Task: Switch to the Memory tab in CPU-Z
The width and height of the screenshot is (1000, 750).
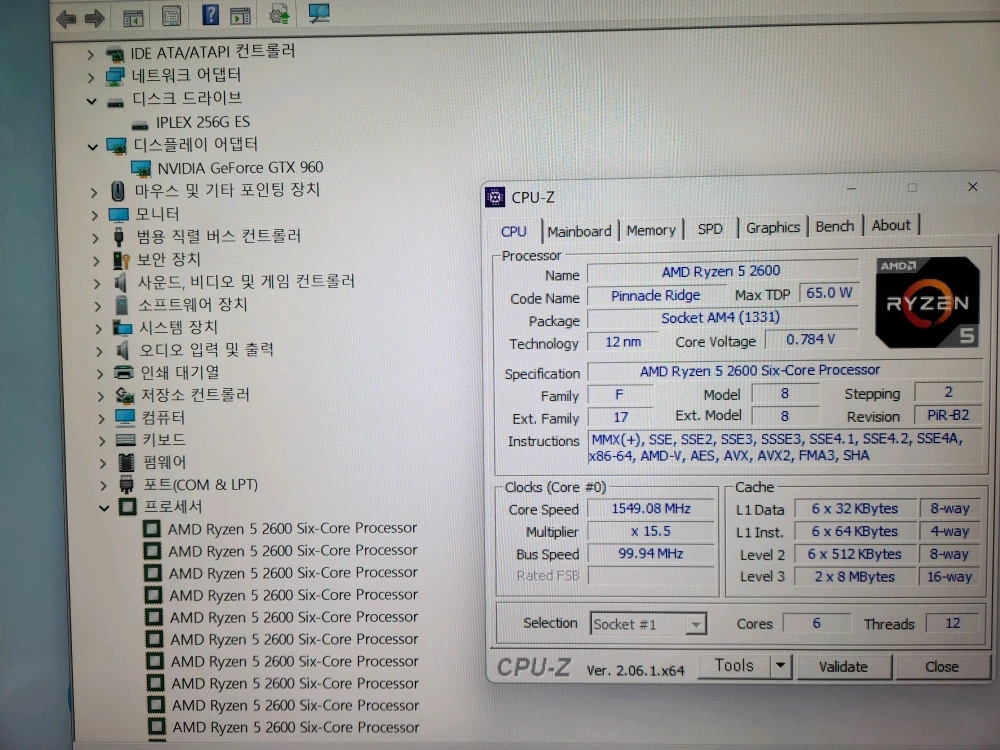Action: click(651, 230)
